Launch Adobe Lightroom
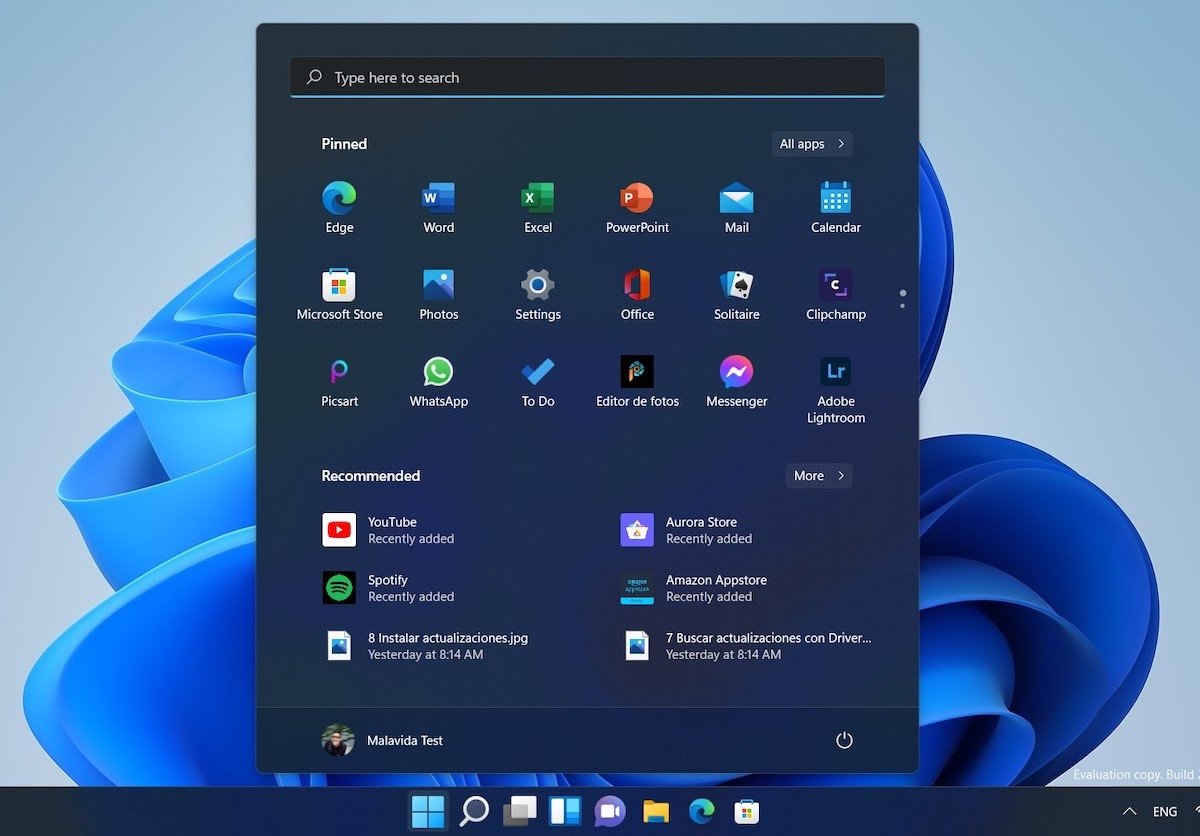 [x=836, y=389]
